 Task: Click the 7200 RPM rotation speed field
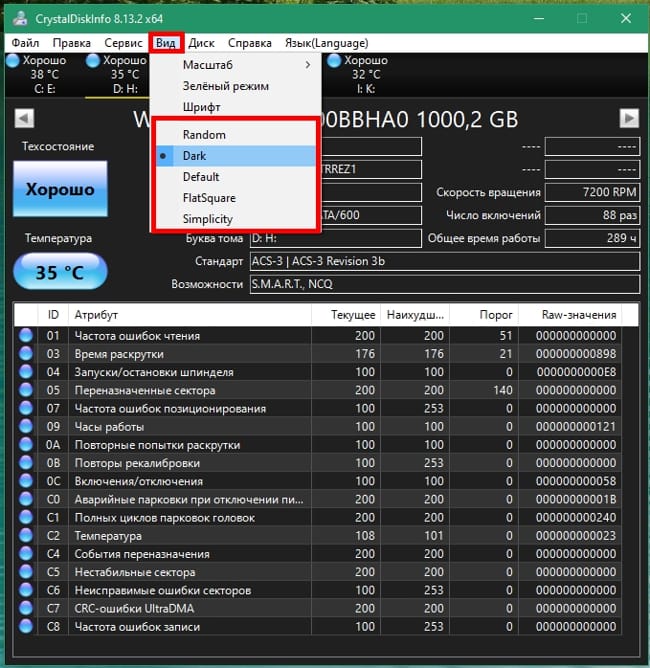[x=592, y=192]
